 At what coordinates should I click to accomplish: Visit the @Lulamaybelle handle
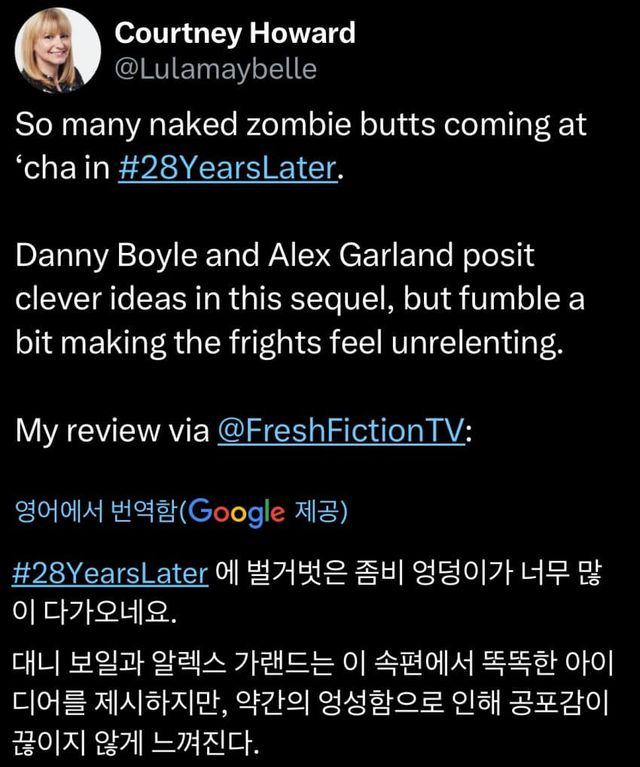(x=216, y=69)
